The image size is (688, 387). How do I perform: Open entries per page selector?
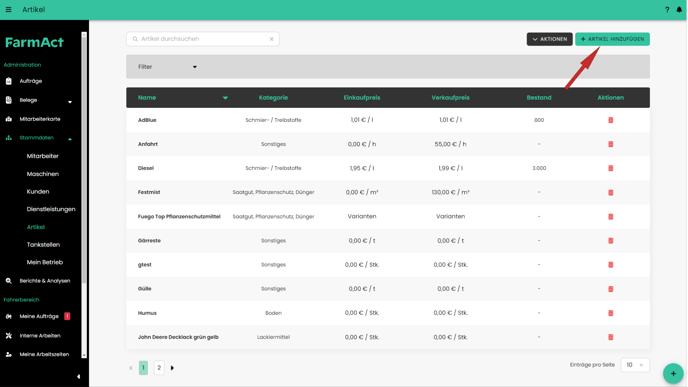pos(635,365)
